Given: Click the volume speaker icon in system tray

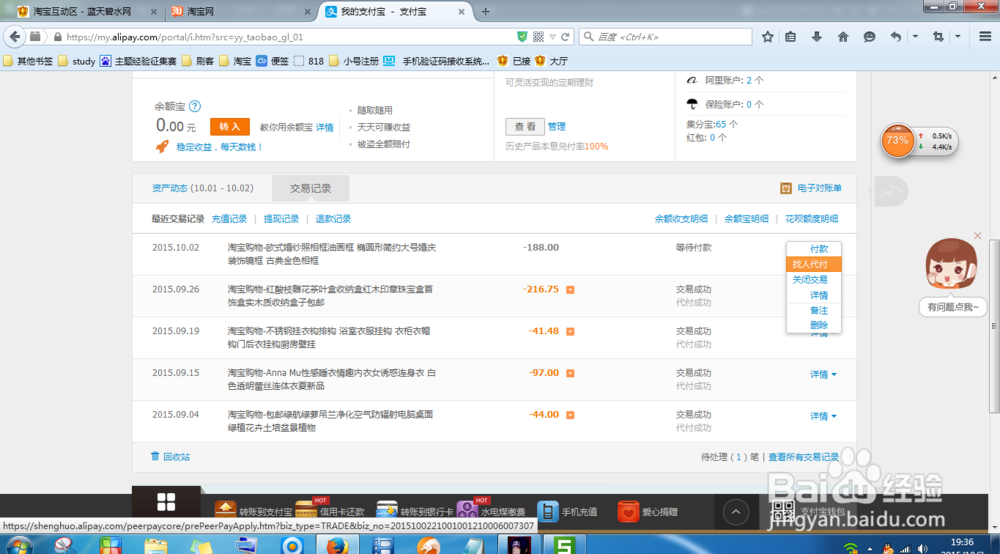Looking at the screenshot, I should 922,548.
